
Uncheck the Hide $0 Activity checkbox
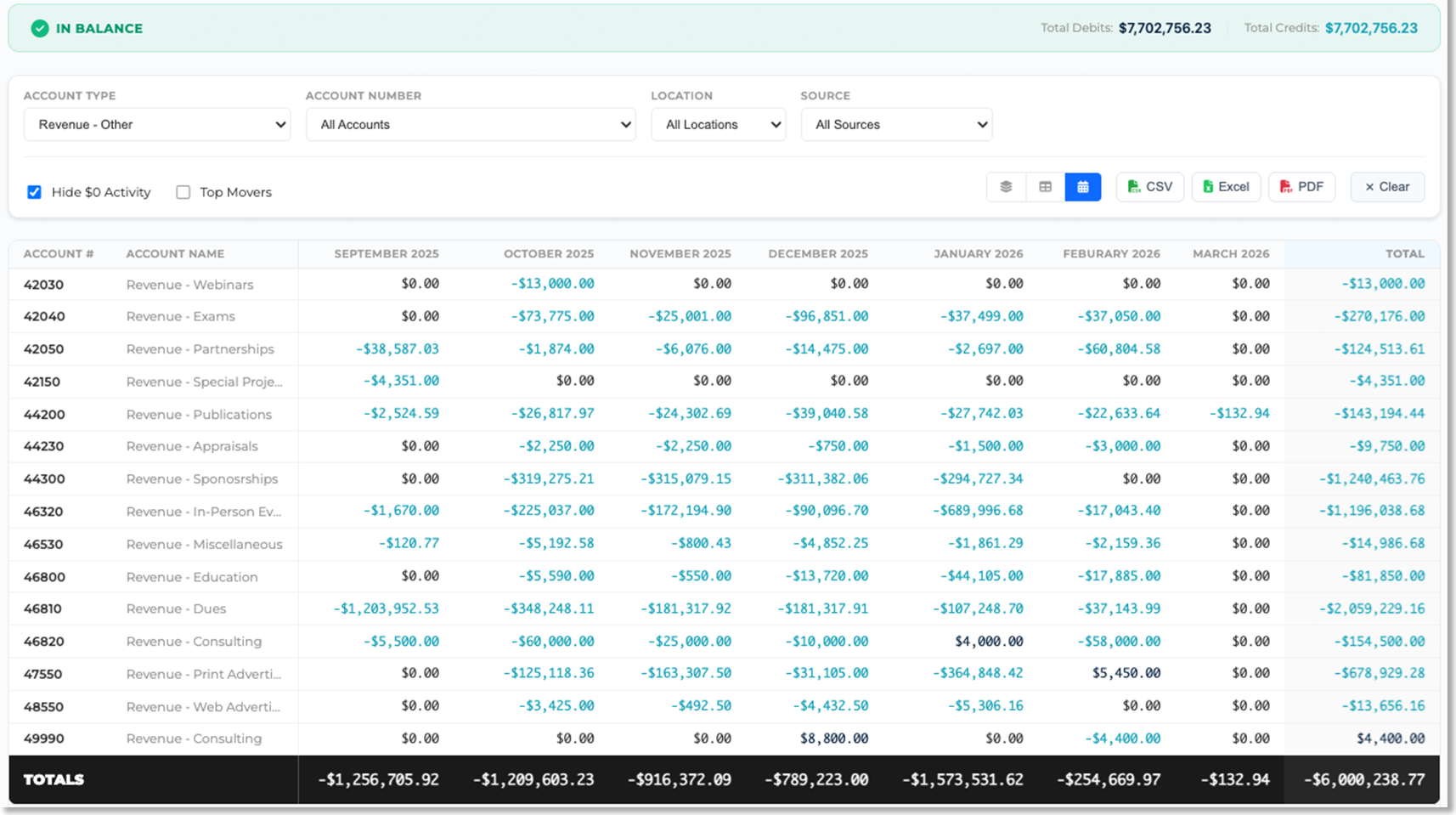[35, 192]
